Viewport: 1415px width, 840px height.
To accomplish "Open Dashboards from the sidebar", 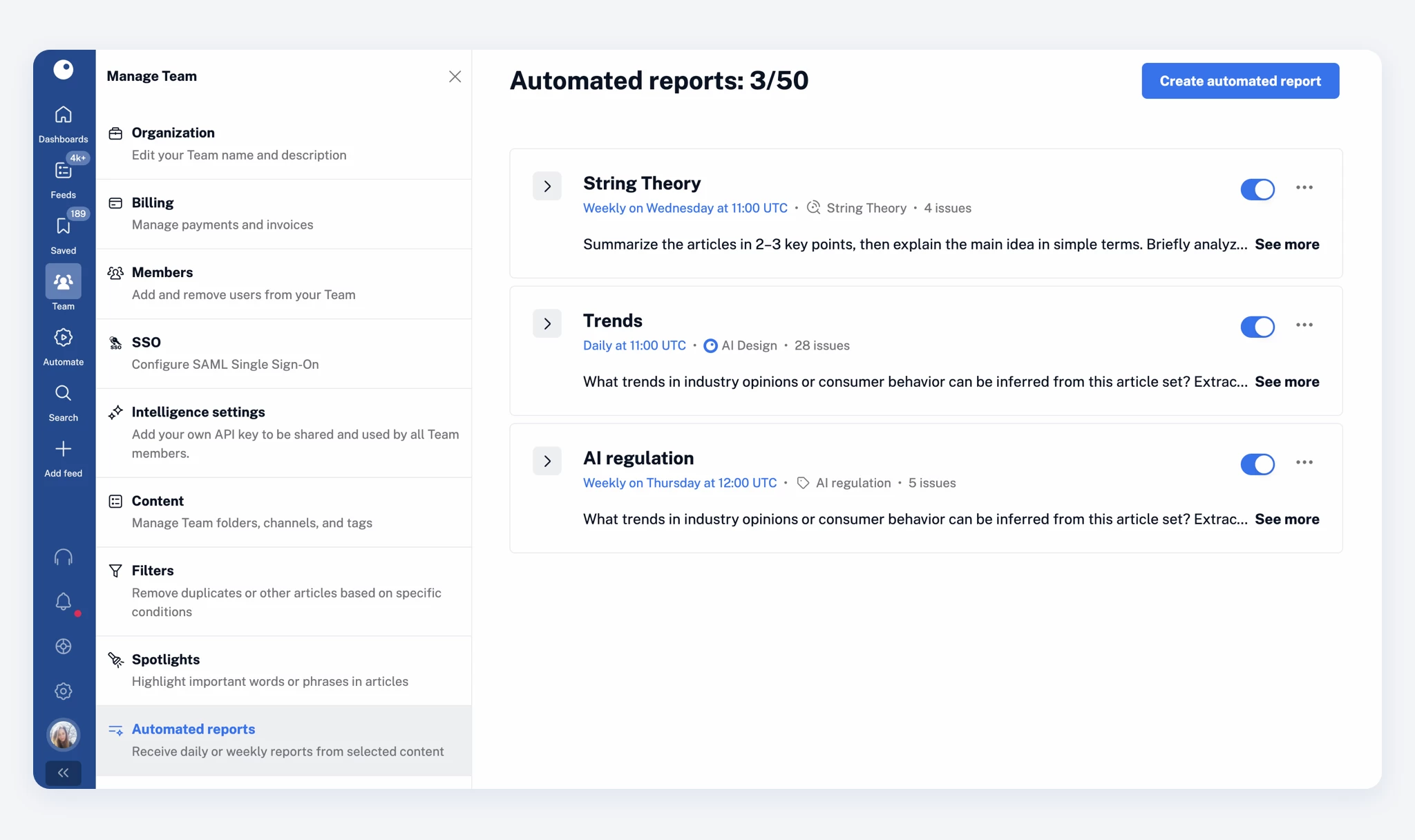I will (x=63, y=115).
